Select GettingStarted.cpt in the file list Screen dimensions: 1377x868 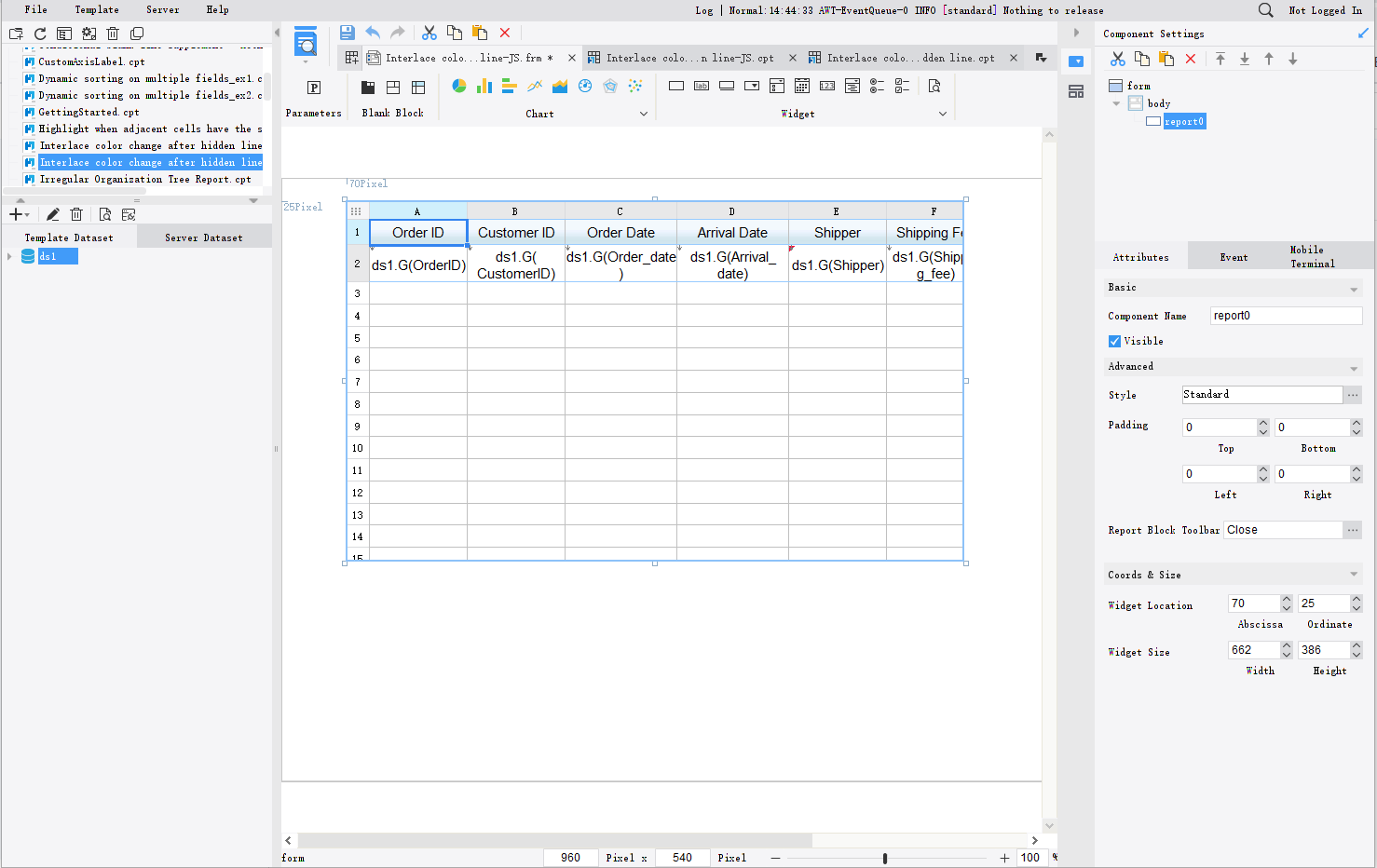[x=89, y=112]
